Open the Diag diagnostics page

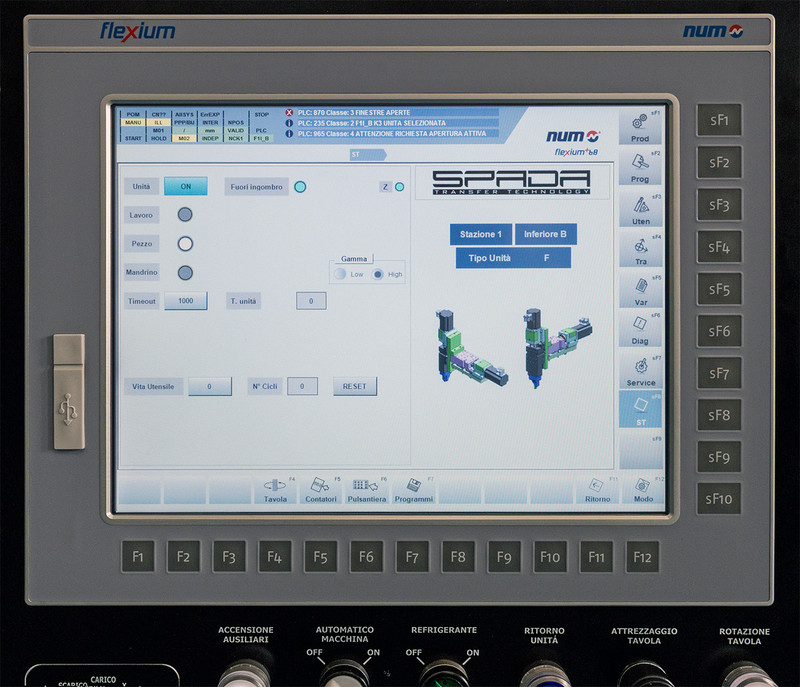[x=640, y=329]
